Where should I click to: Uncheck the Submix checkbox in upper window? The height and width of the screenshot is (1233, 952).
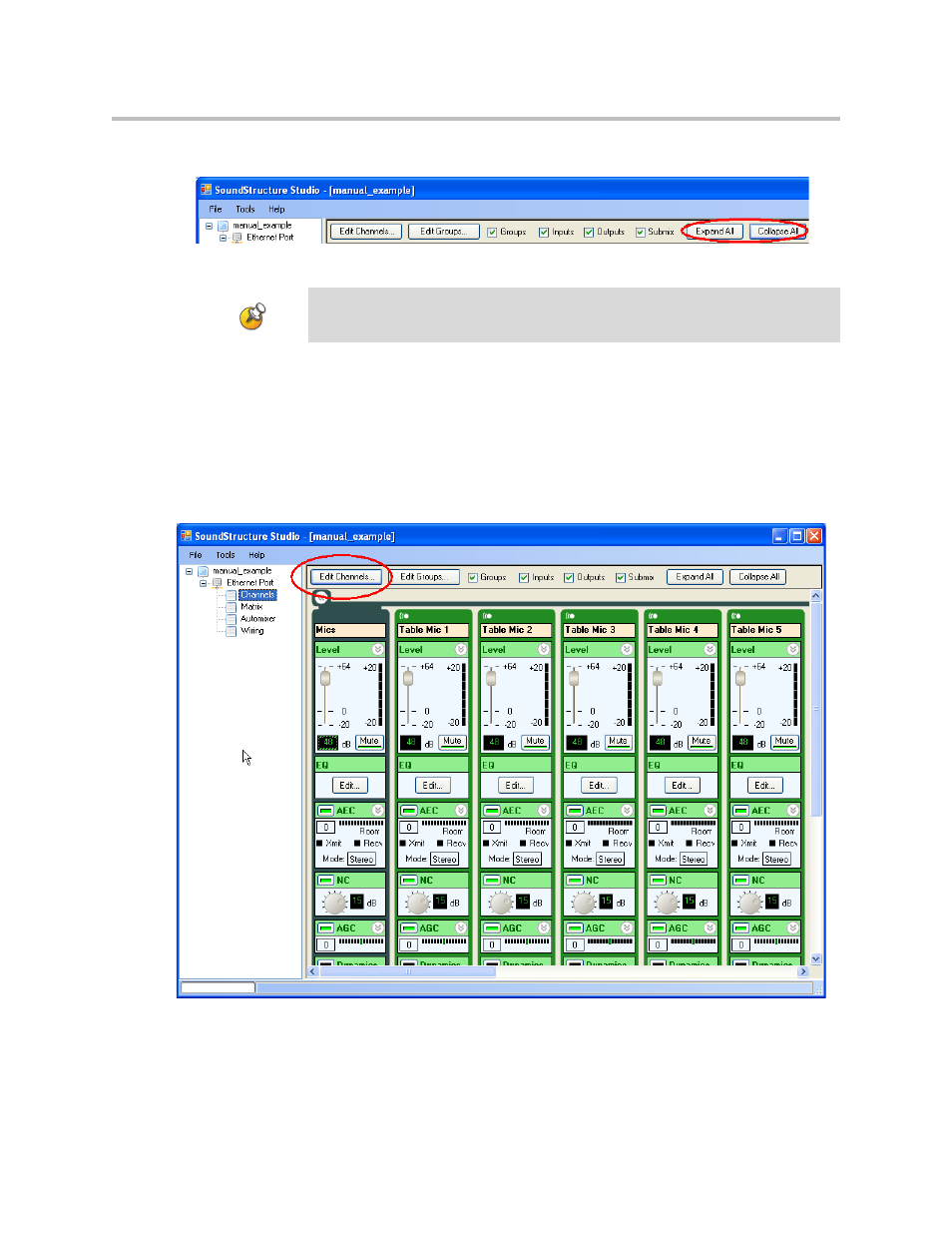pos(641,233)
